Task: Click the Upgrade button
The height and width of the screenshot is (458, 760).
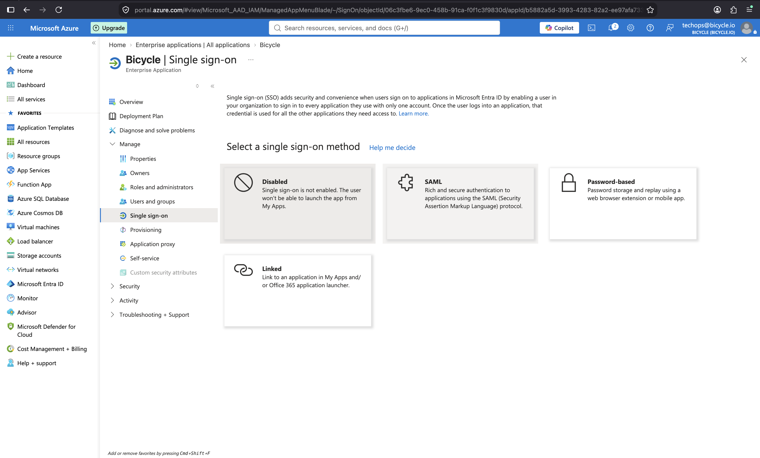Action: (x=109, y=28)
